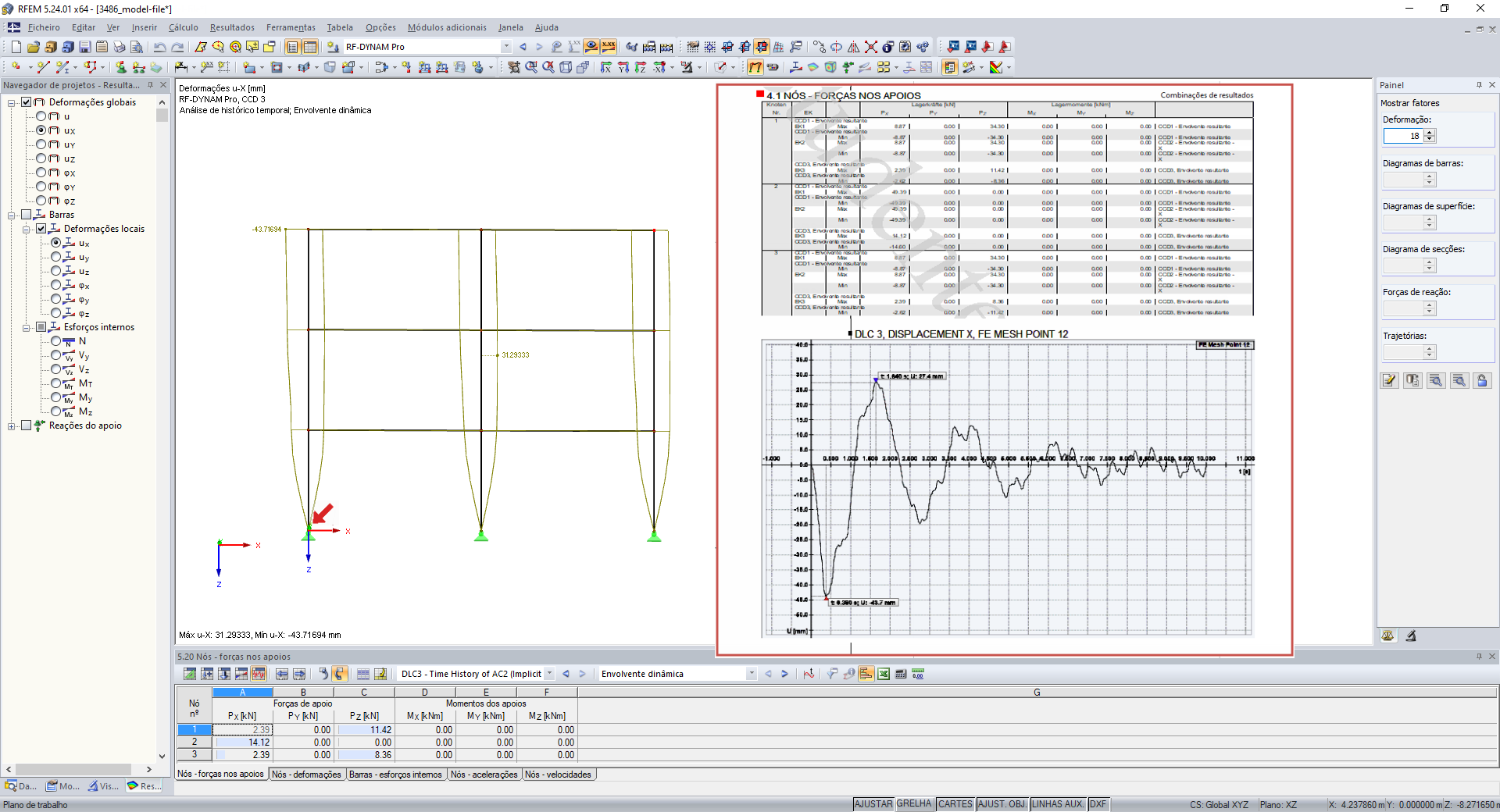Select table cell Px for node 2
This screenshot has width=1500, height=812.
pos(243,743)
